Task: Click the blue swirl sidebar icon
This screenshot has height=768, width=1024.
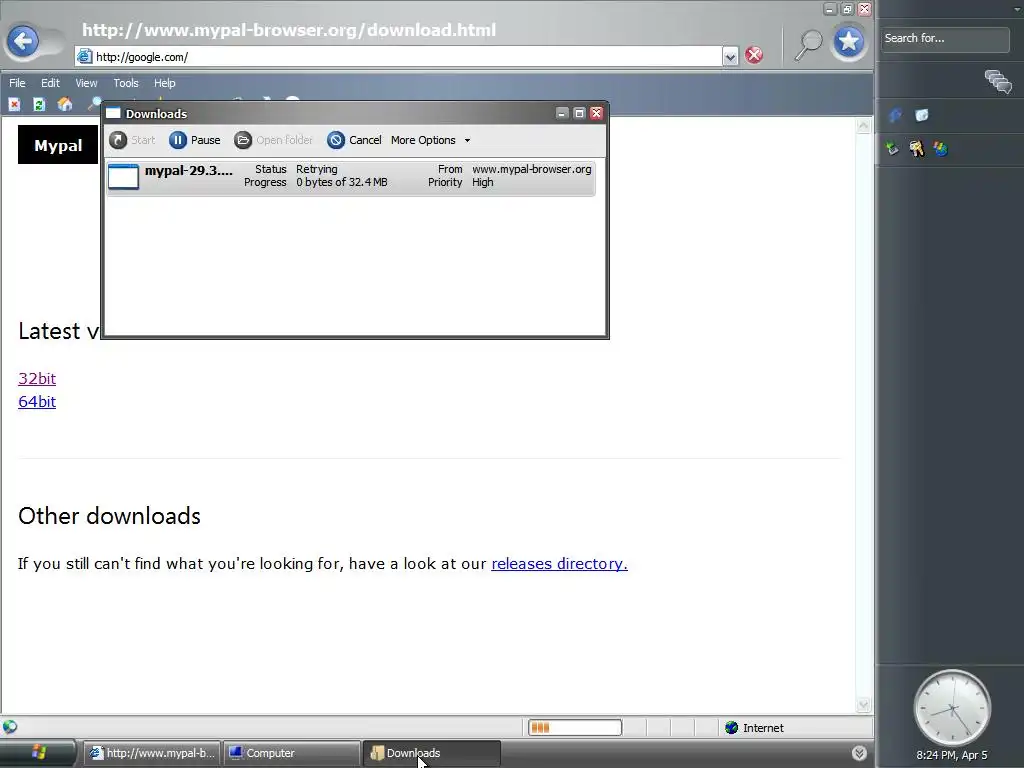Action: click(x=895, y=116)
